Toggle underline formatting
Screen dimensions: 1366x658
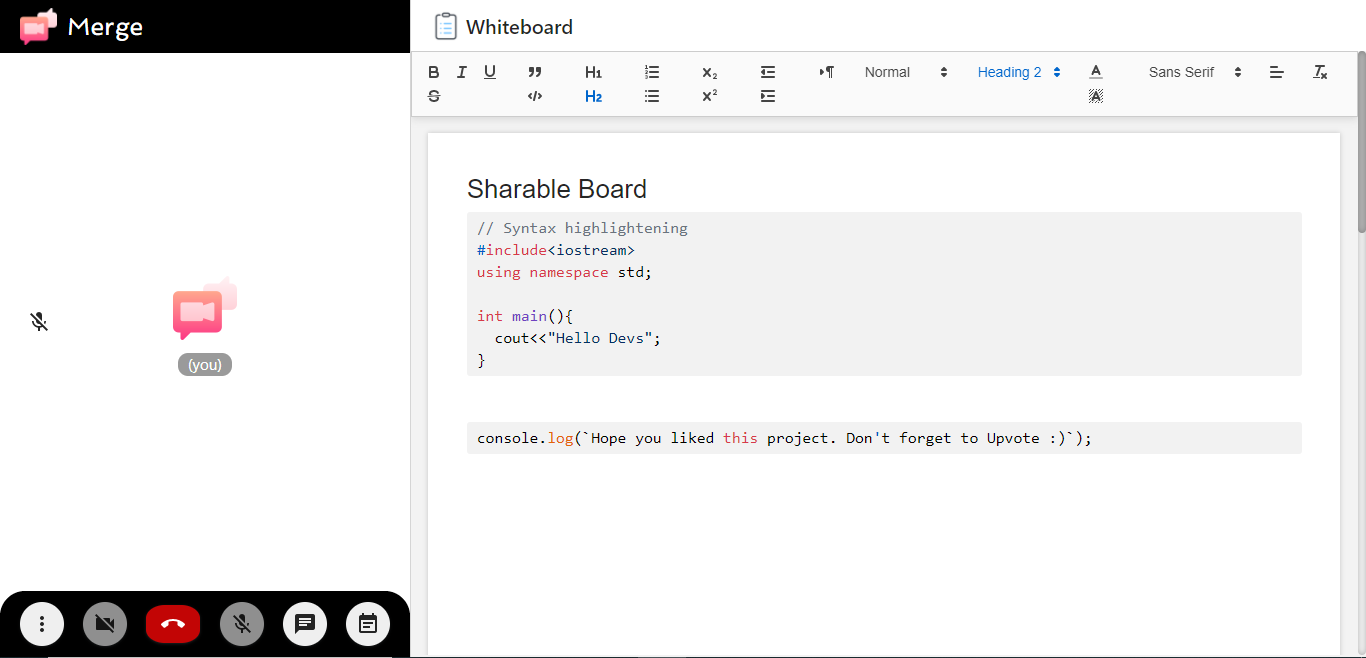(x=490, y=72)
